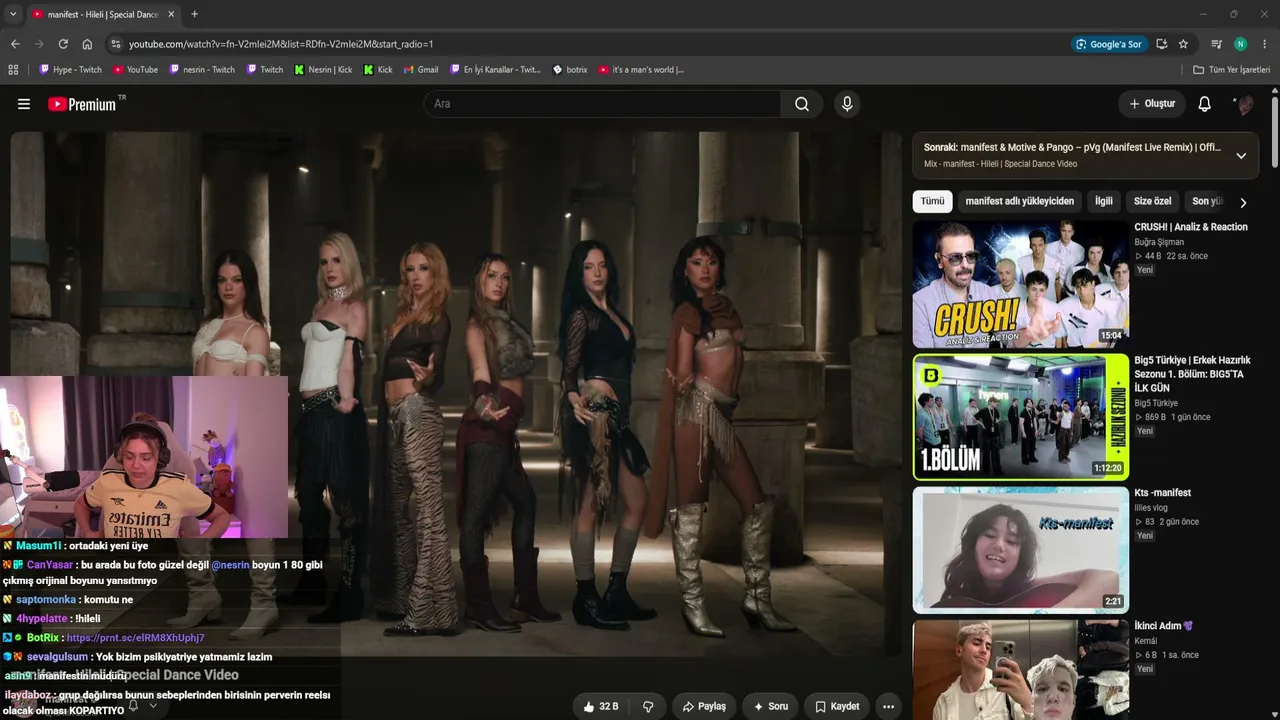Open Buğra Şişman channel name

1159,242
